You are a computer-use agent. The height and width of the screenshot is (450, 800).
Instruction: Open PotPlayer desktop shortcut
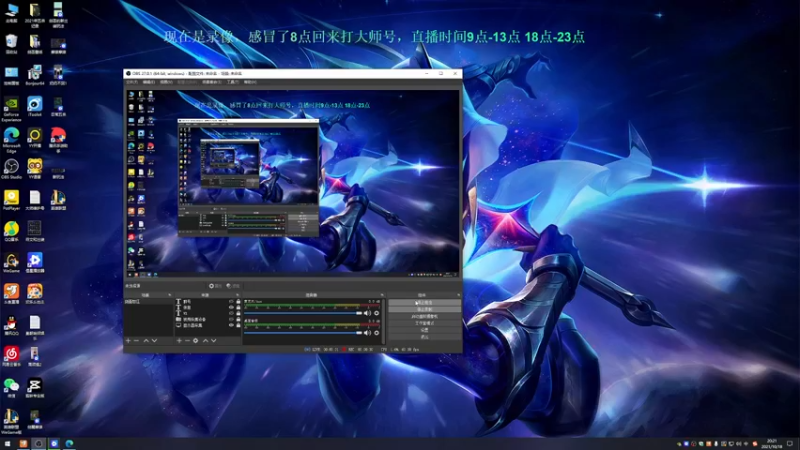11,200
